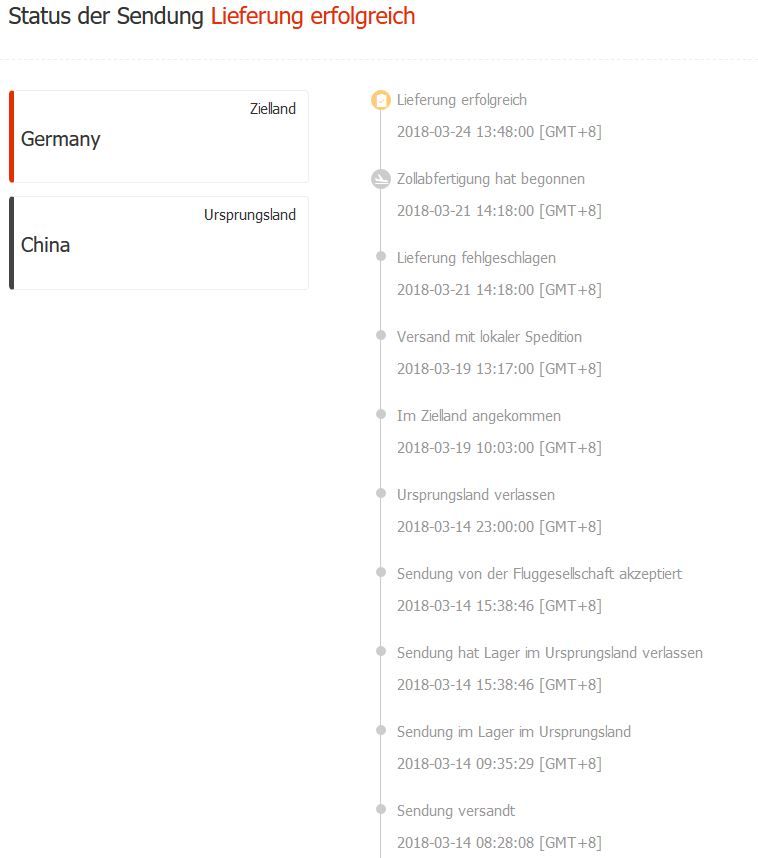Select the China origin country card
Viewport: 758px width, 858px height.
(x=160, y=243)
